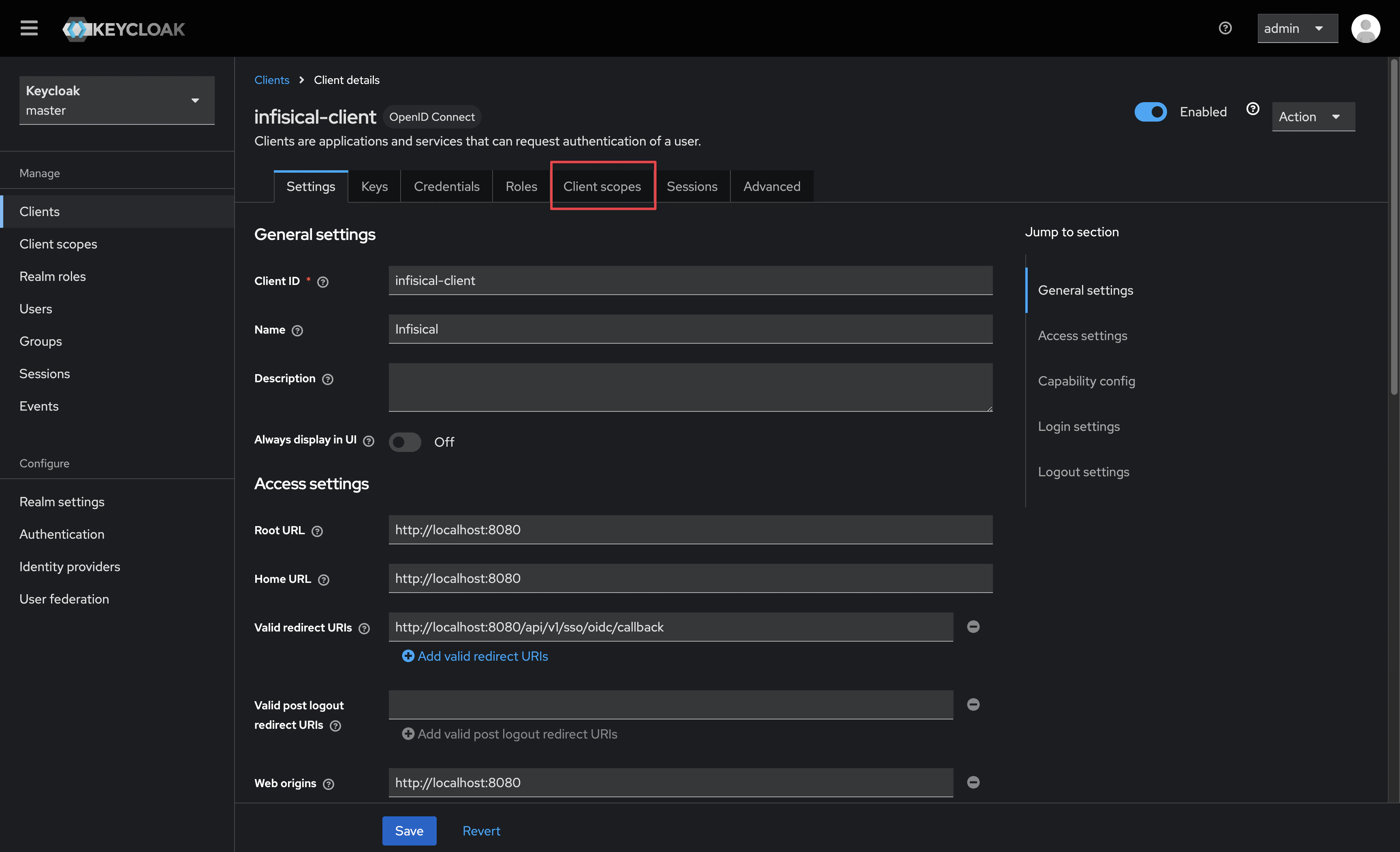Viewport: 1400px width, 852px height.
Task: Go to Clients in sidebar
Action: pyautogui.click(x=117, y=212)
